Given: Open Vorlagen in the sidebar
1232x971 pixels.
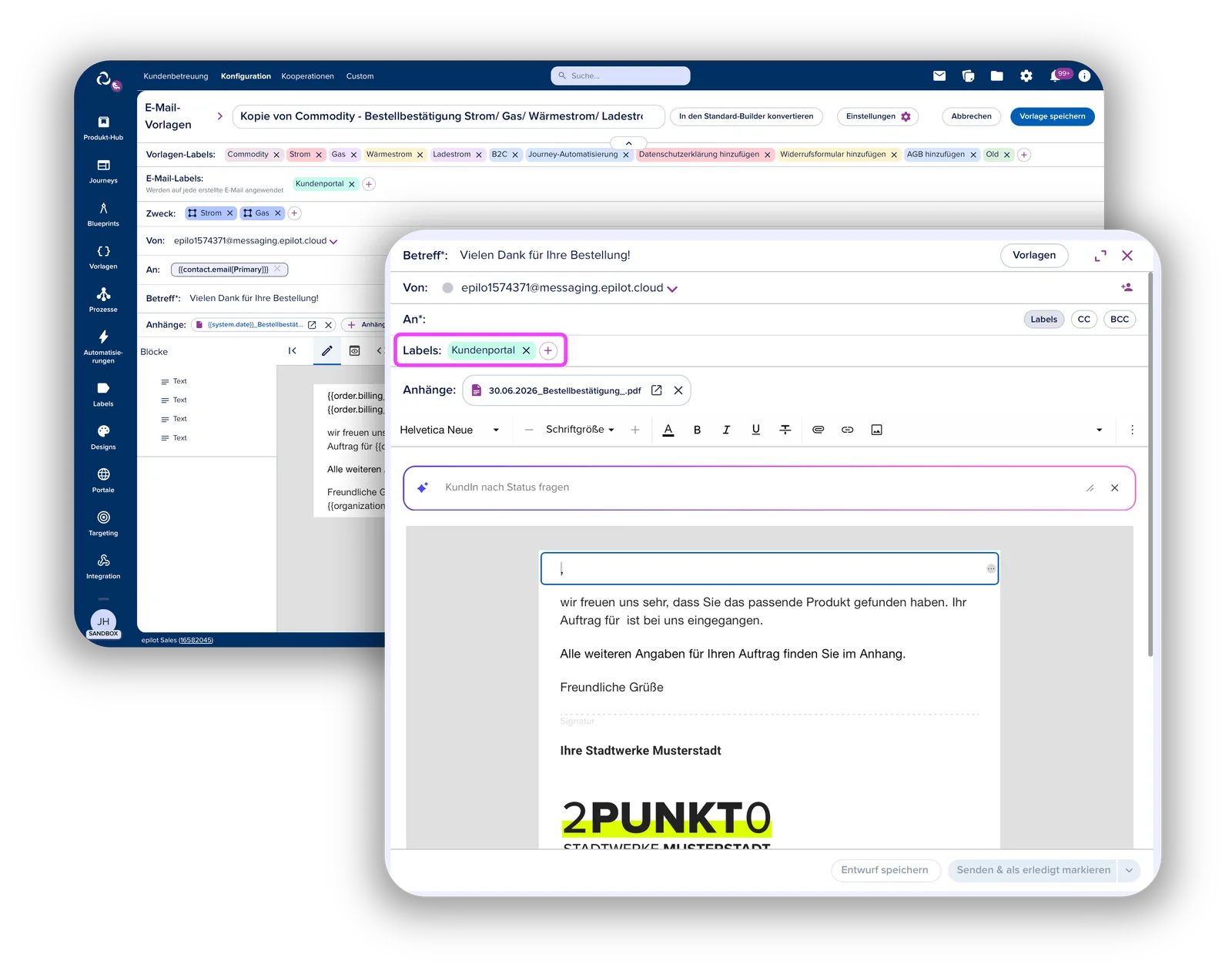Looking at the screenshot, I should 103,257.
